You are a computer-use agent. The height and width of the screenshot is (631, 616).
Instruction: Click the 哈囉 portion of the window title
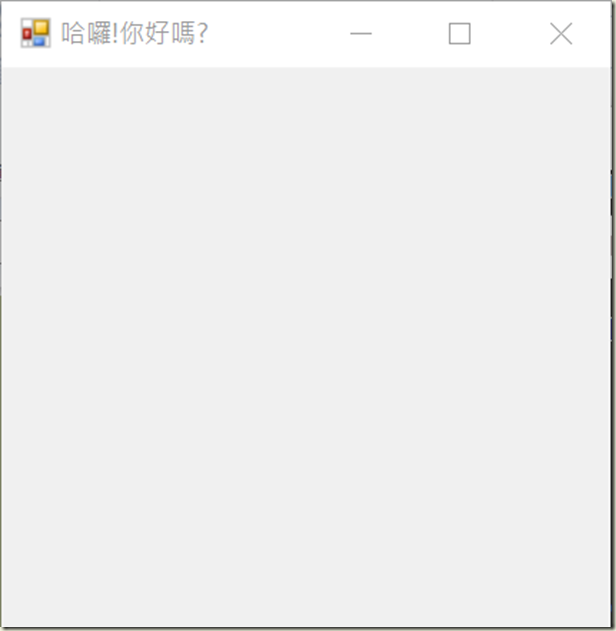(86, 33)
